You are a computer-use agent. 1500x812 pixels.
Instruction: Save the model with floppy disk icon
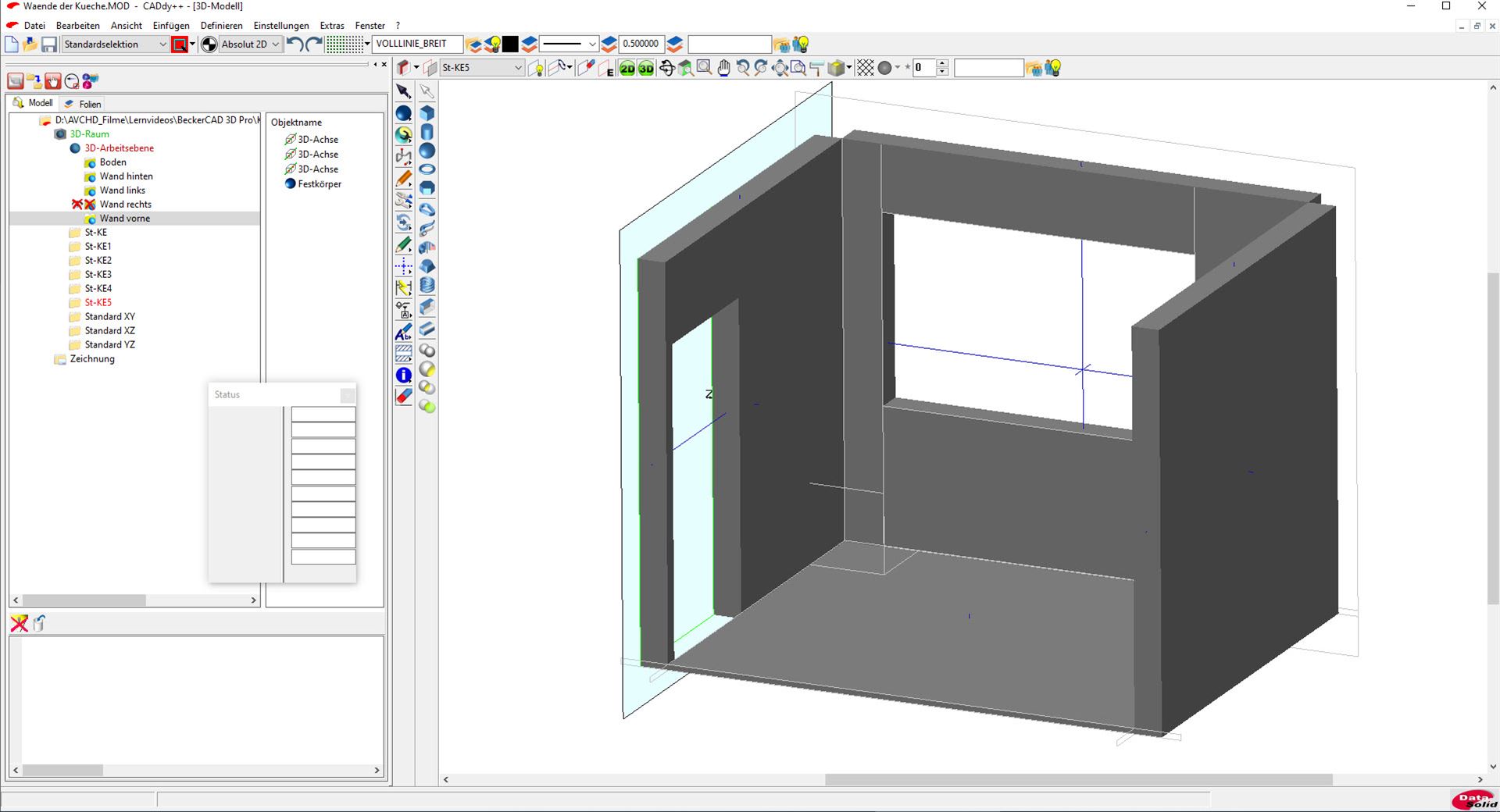(49, 45)
